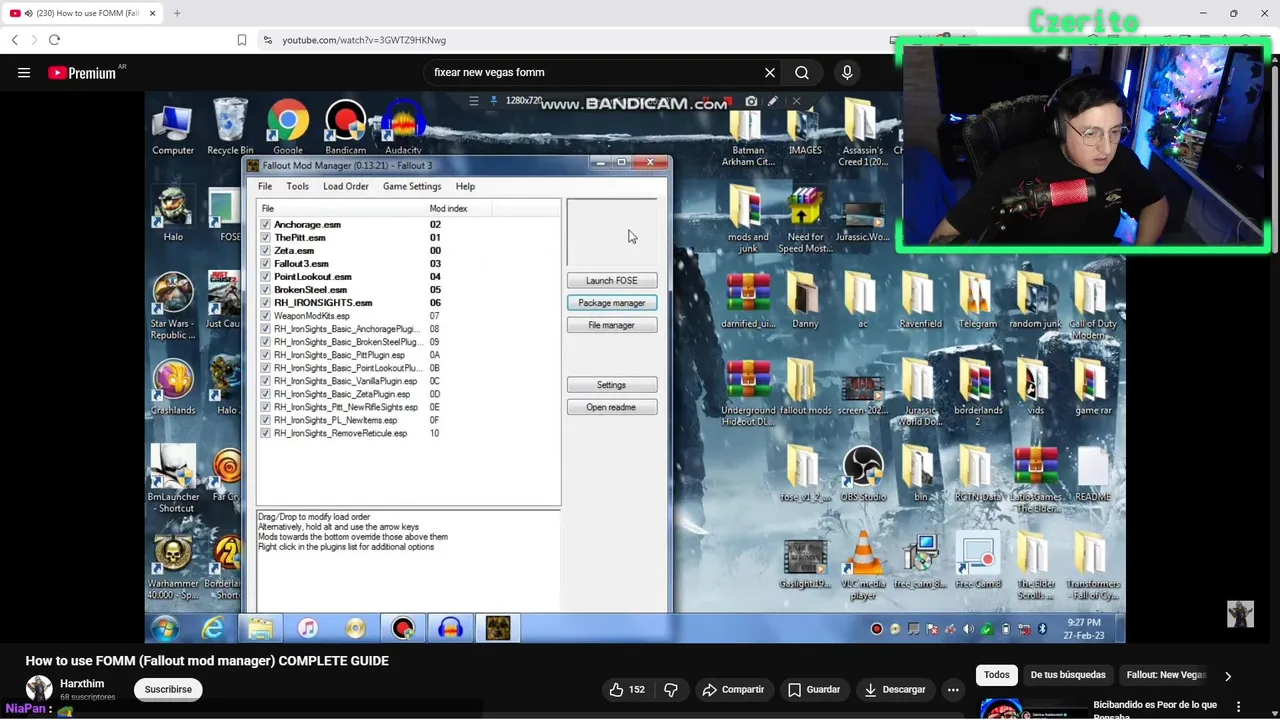Image resolution: width=1280 pixels, height=720 pixels.
Task: Clear the YouTube search box text
Action: [x=770, y=72]
